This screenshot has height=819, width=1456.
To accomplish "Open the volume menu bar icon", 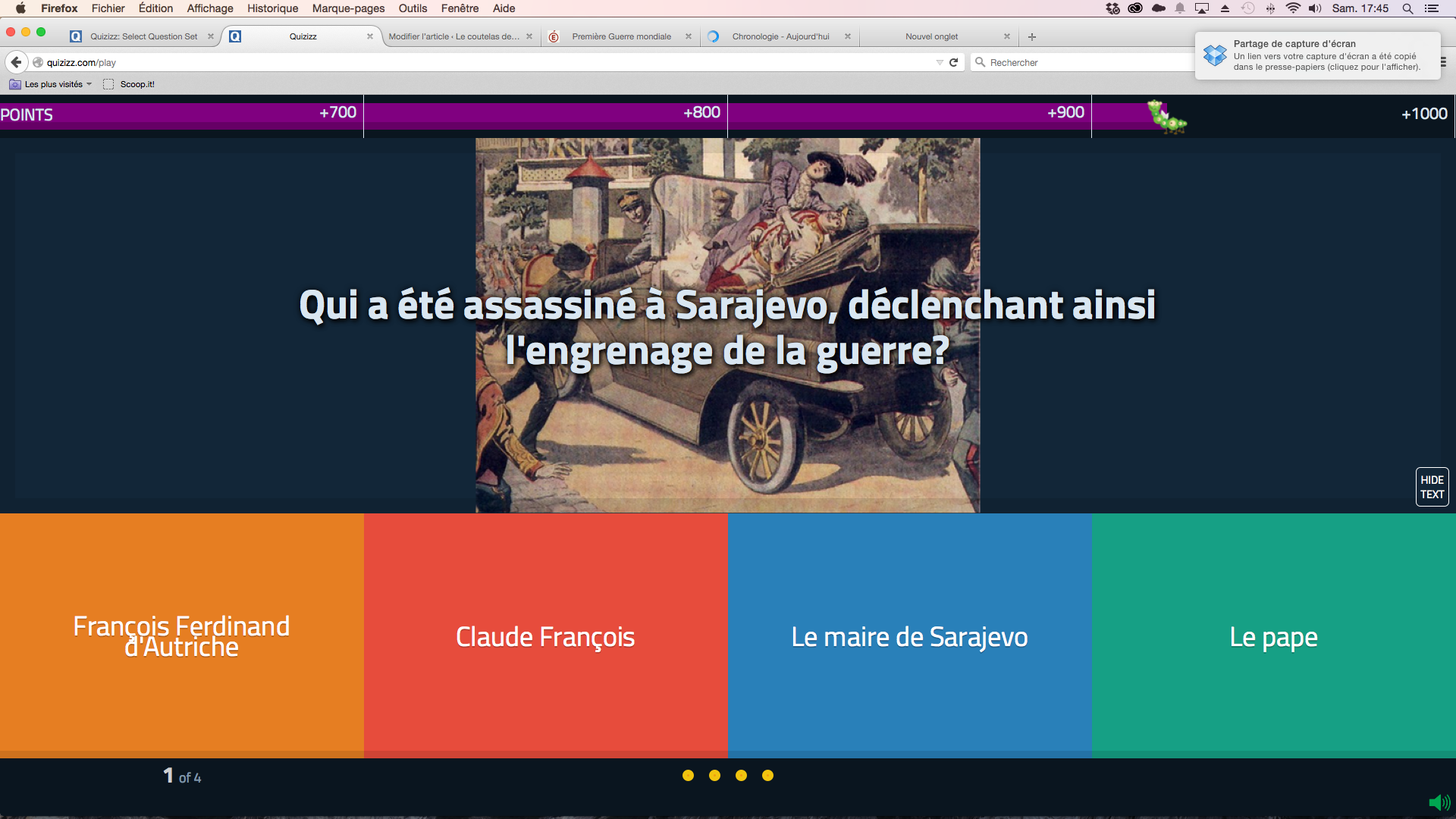I will [1315, 8].
